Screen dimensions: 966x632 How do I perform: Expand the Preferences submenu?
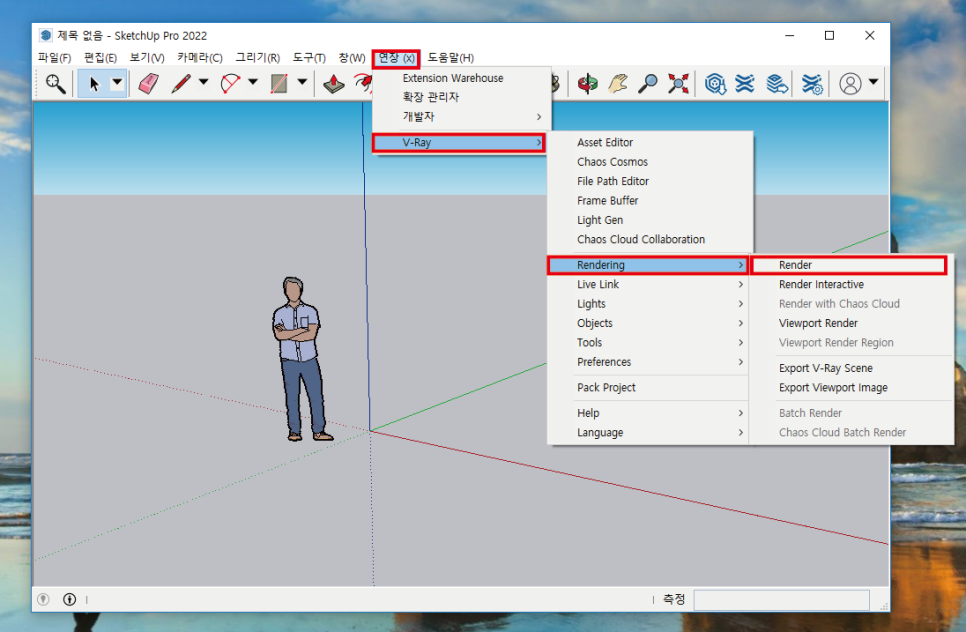[649, 362]
